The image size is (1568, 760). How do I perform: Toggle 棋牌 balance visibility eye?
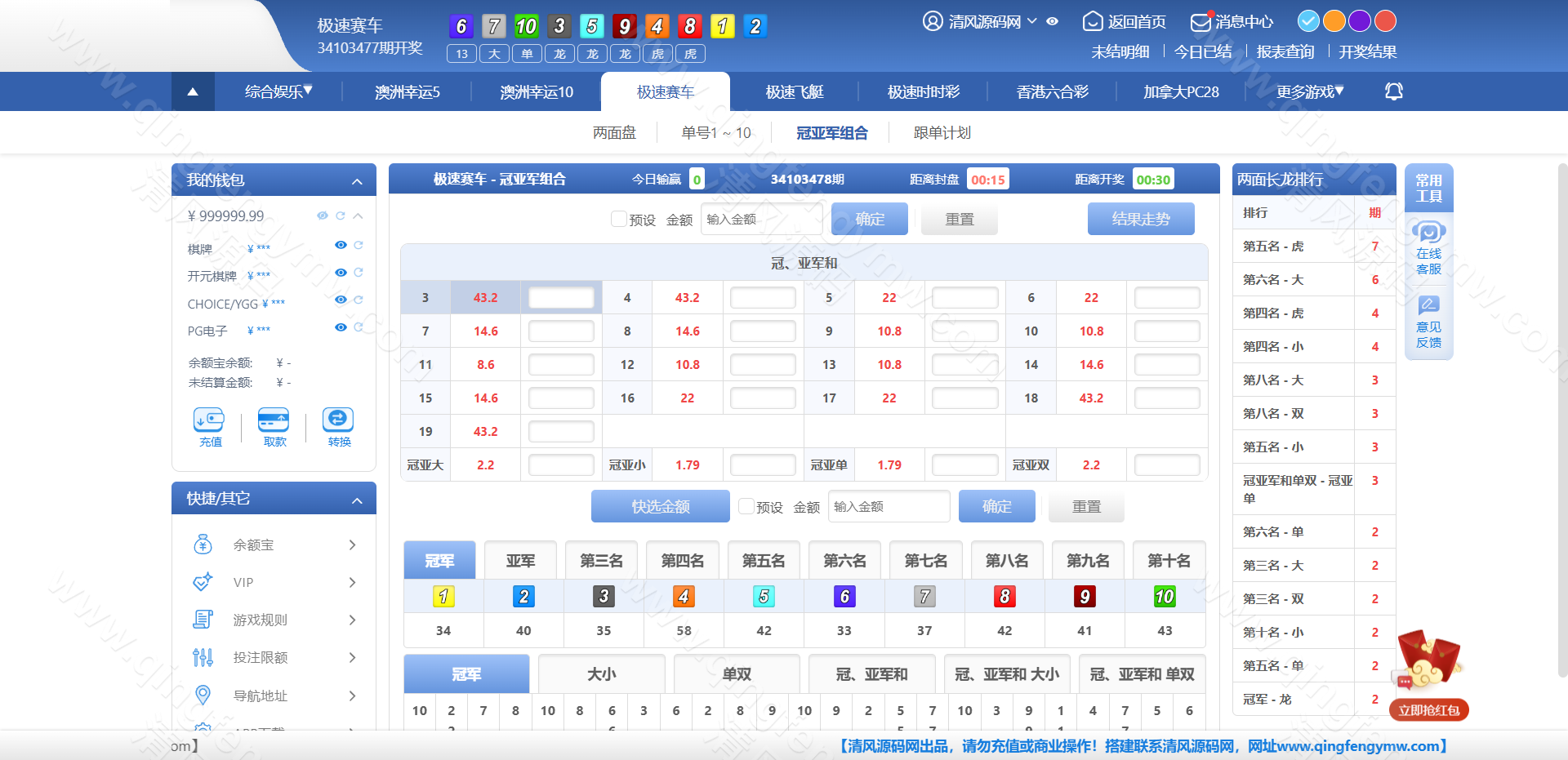(x=341, y=245)
